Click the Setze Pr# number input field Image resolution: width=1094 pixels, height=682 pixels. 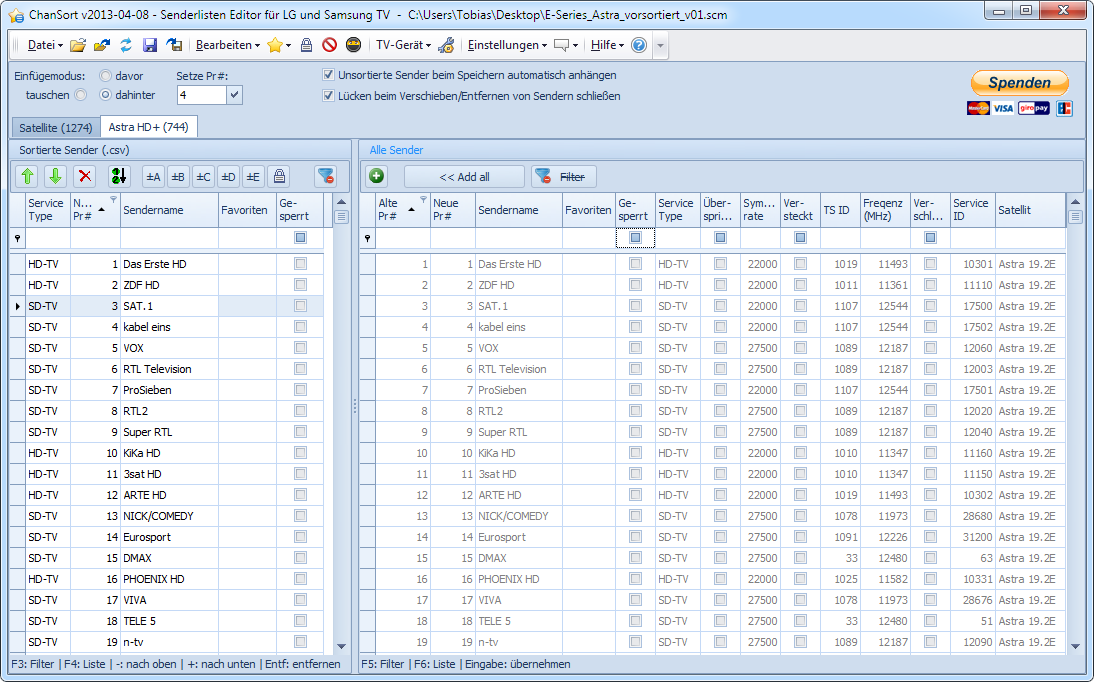pyautogui.click(x=202, y=95)
